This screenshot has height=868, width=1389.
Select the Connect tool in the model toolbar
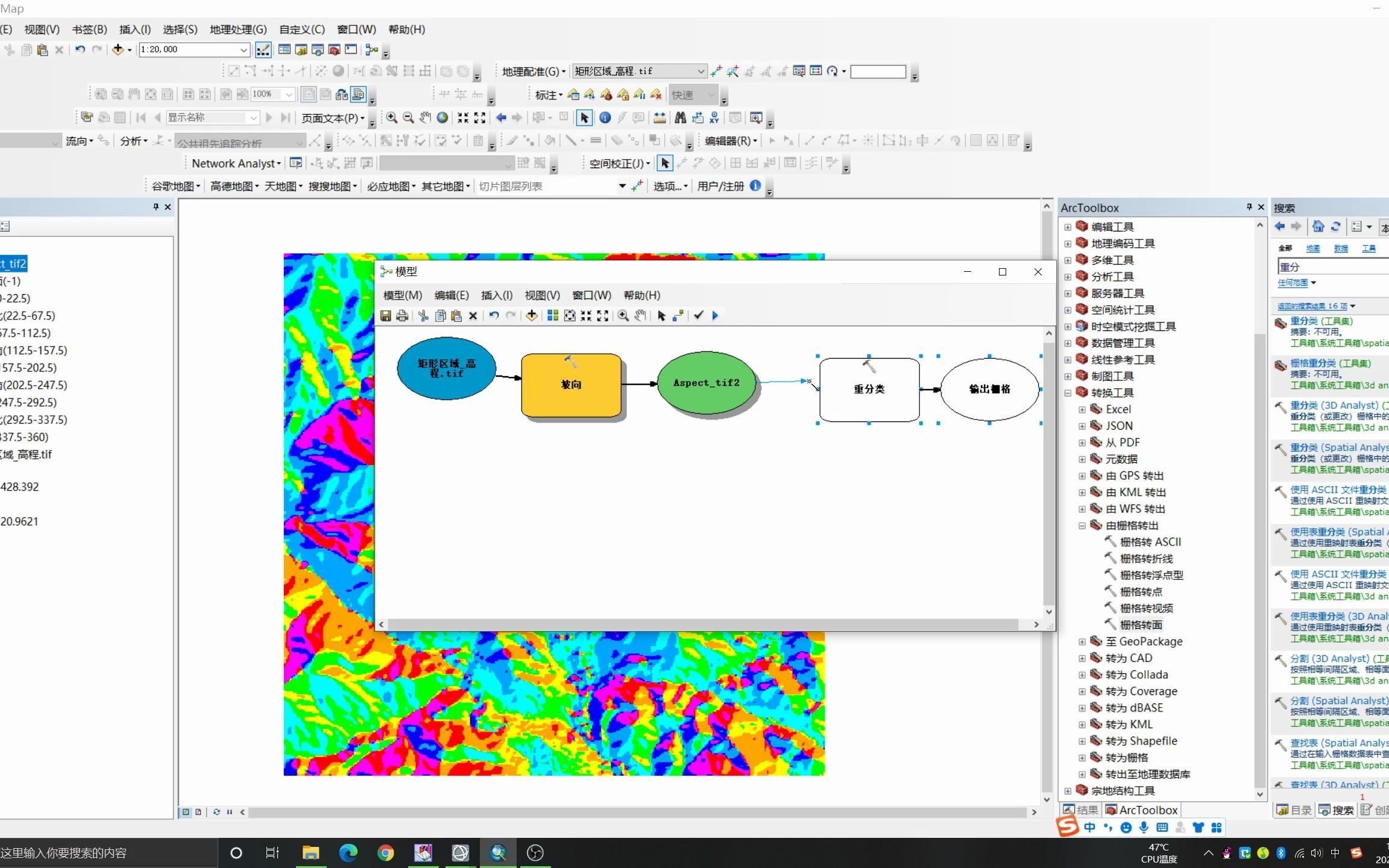click(678, 316)
